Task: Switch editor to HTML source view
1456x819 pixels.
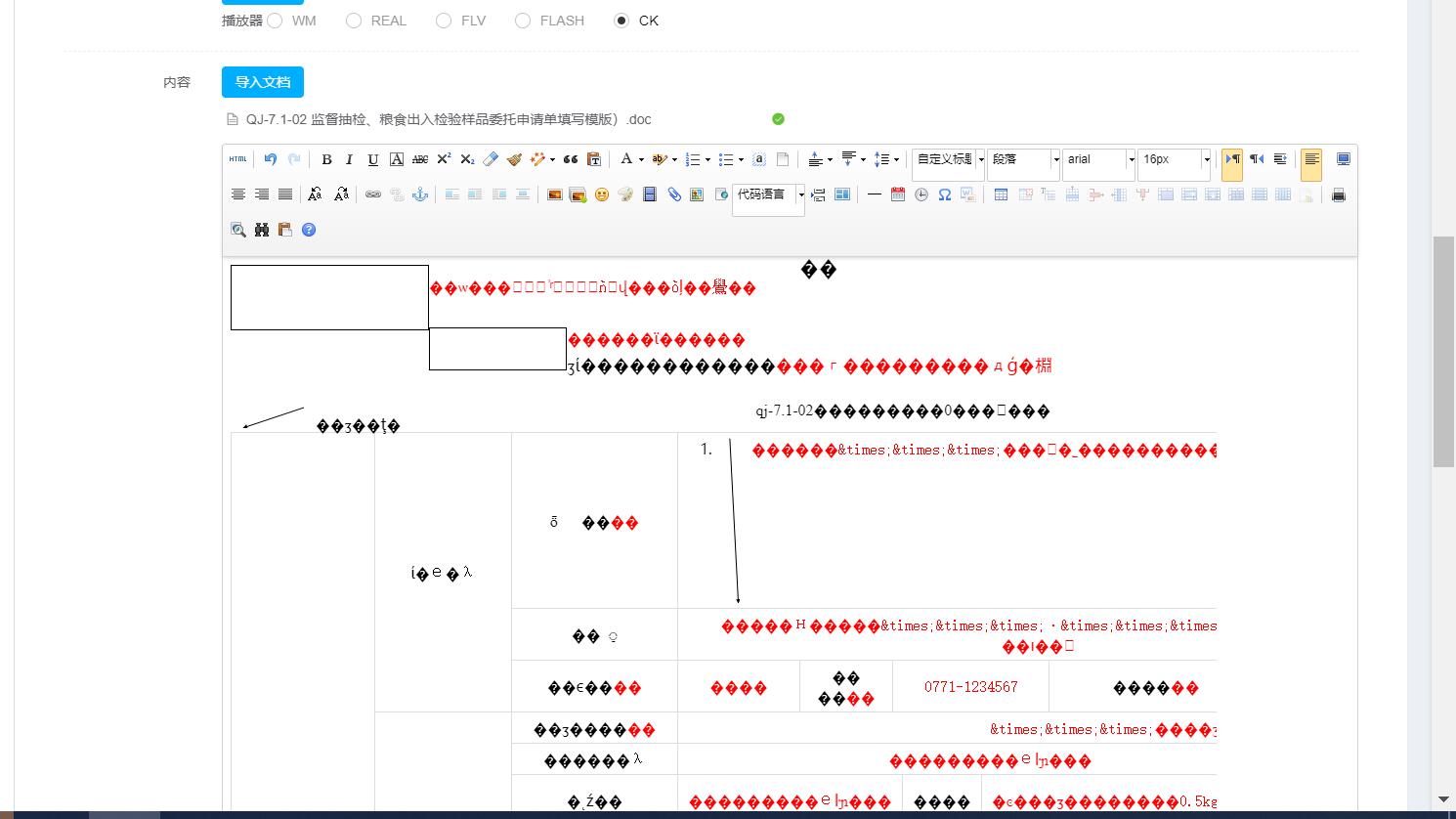Action: coord(238,159)
